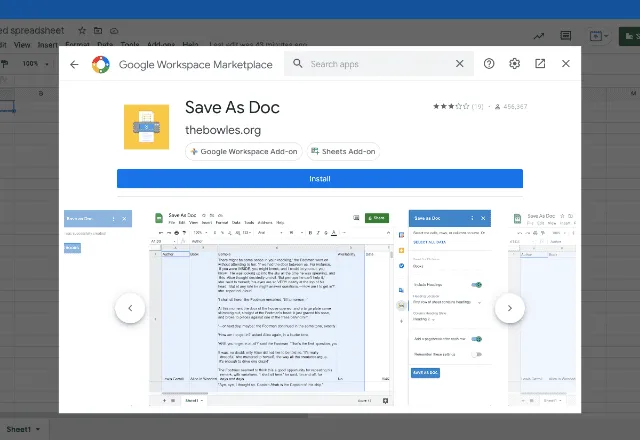Viewport: 640px width, 440px height.
Task: Open the Marketplace help icon
Action: pos(489,64)
